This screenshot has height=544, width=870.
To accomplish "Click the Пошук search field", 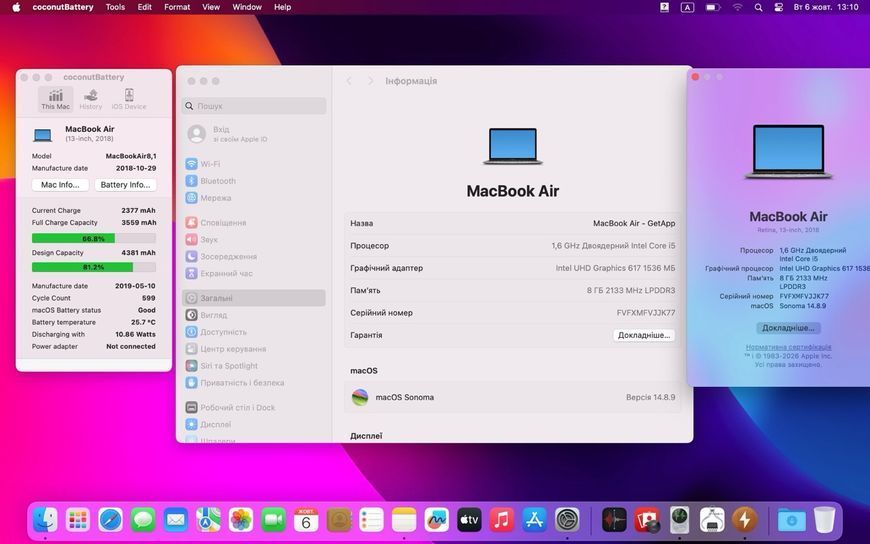I will pos(254,106).
